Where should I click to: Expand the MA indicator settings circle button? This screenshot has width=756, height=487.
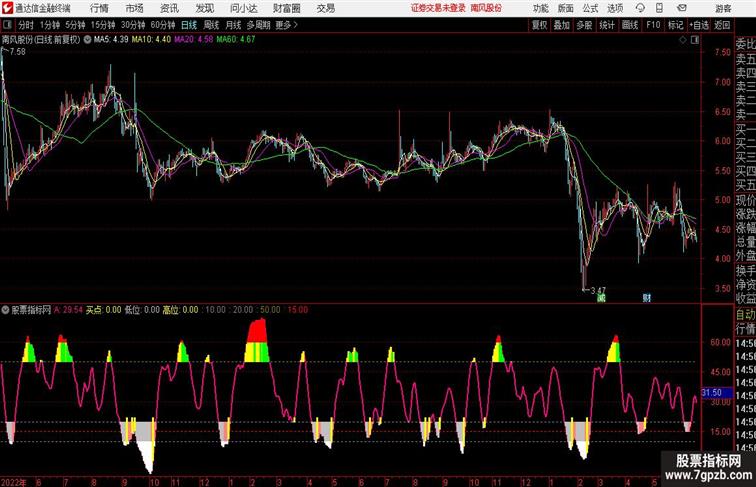pyautogui.click(x=87, y=40)
